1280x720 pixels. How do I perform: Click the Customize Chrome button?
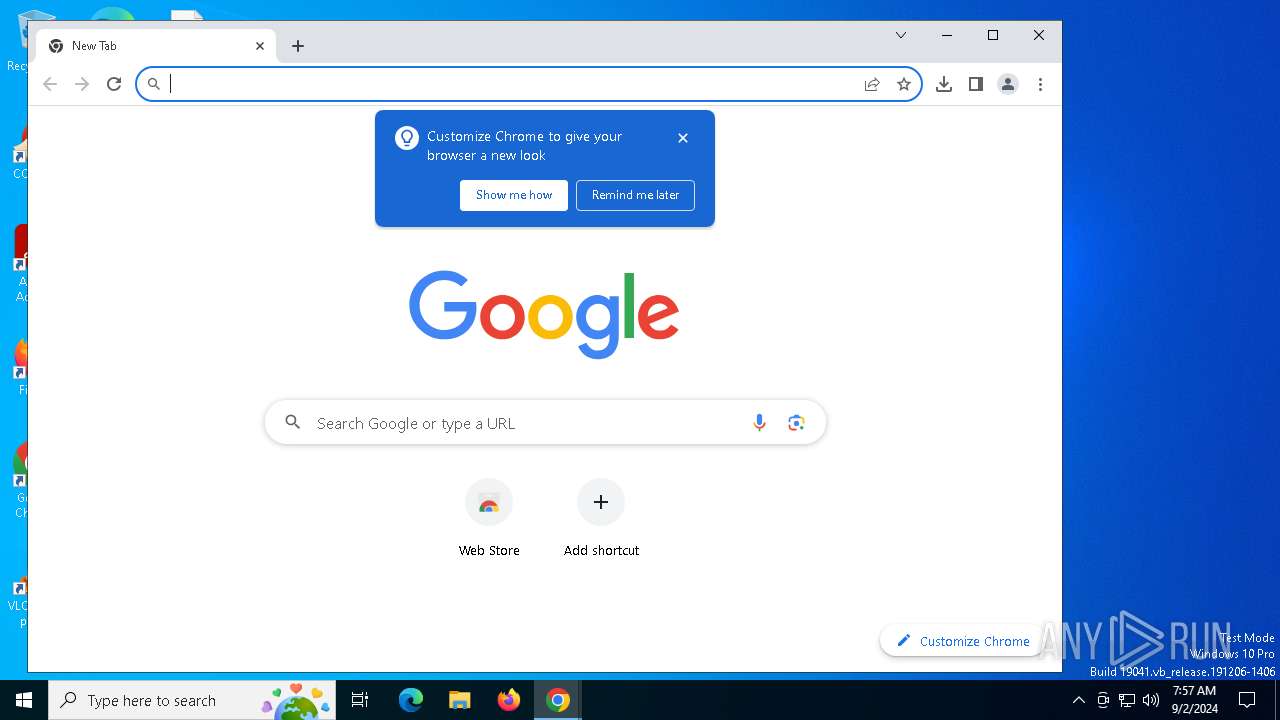[963, 641]
